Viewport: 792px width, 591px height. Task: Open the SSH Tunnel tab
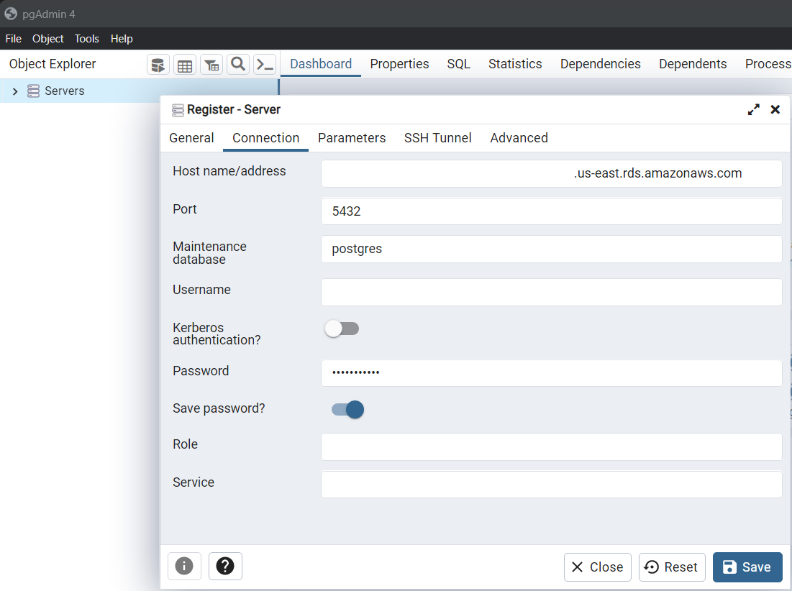pyautogui.click(x=437, y=138)
